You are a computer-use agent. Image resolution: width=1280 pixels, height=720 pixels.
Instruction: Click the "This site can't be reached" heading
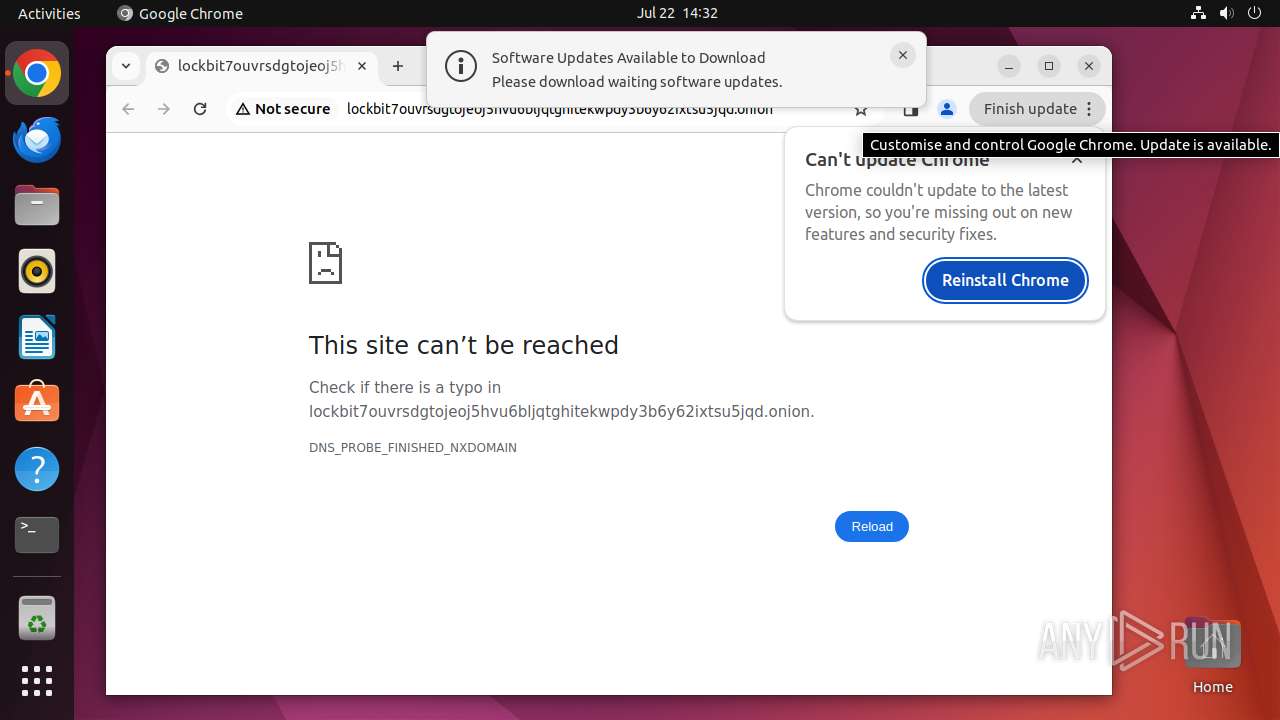[464, 345]
